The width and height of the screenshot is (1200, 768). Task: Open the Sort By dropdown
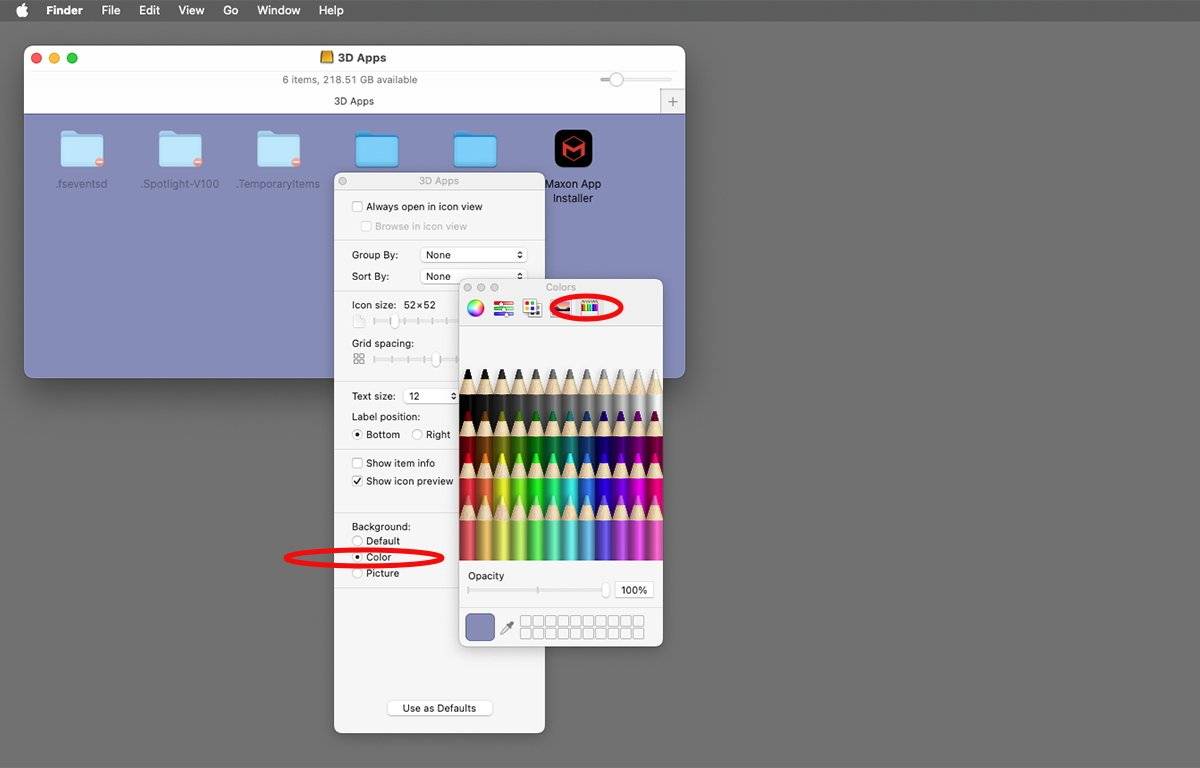pyautogui.click(x=472, y=276)
